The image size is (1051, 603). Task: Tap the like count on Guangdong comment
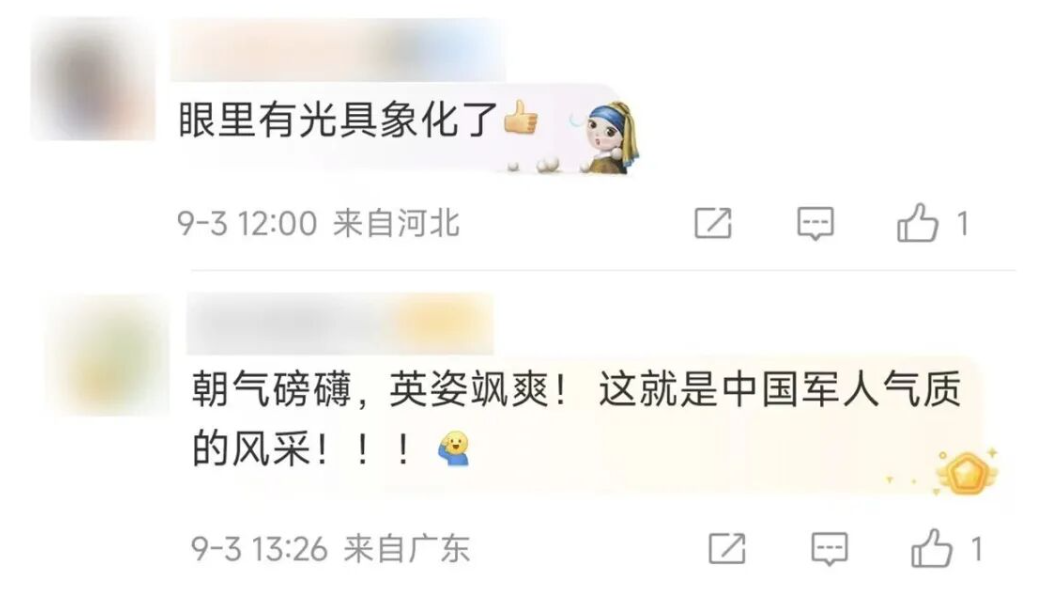[x=977, y=549]
